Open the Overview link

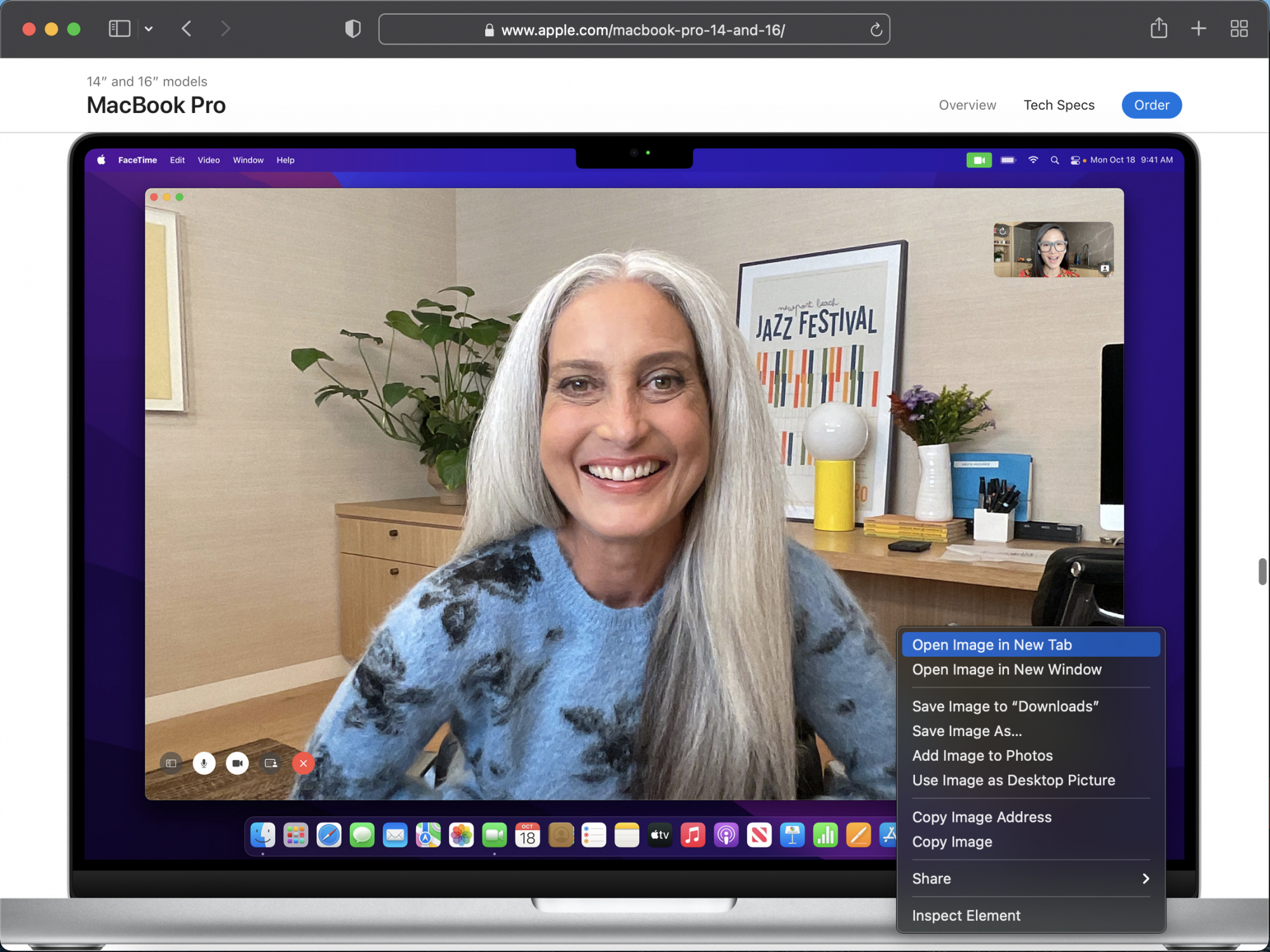pyautogui.click(x=967, y=105)
